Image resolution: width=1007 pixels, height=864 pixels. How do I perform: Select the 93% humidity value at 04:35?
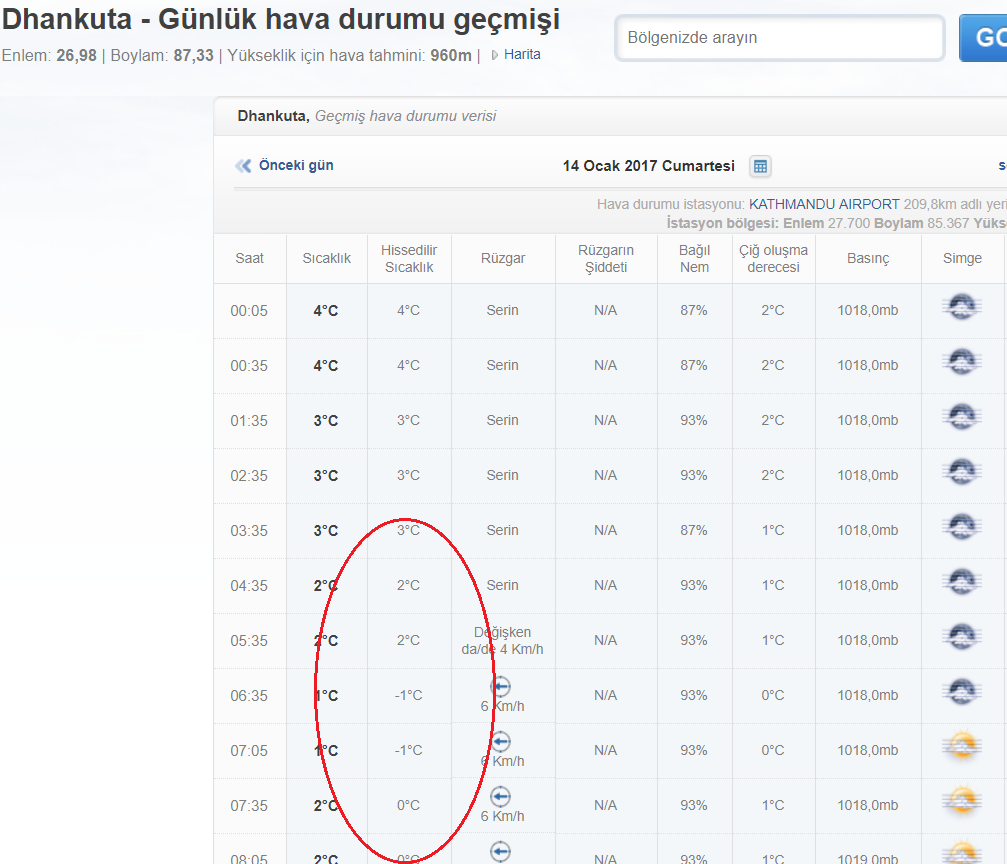694,586
